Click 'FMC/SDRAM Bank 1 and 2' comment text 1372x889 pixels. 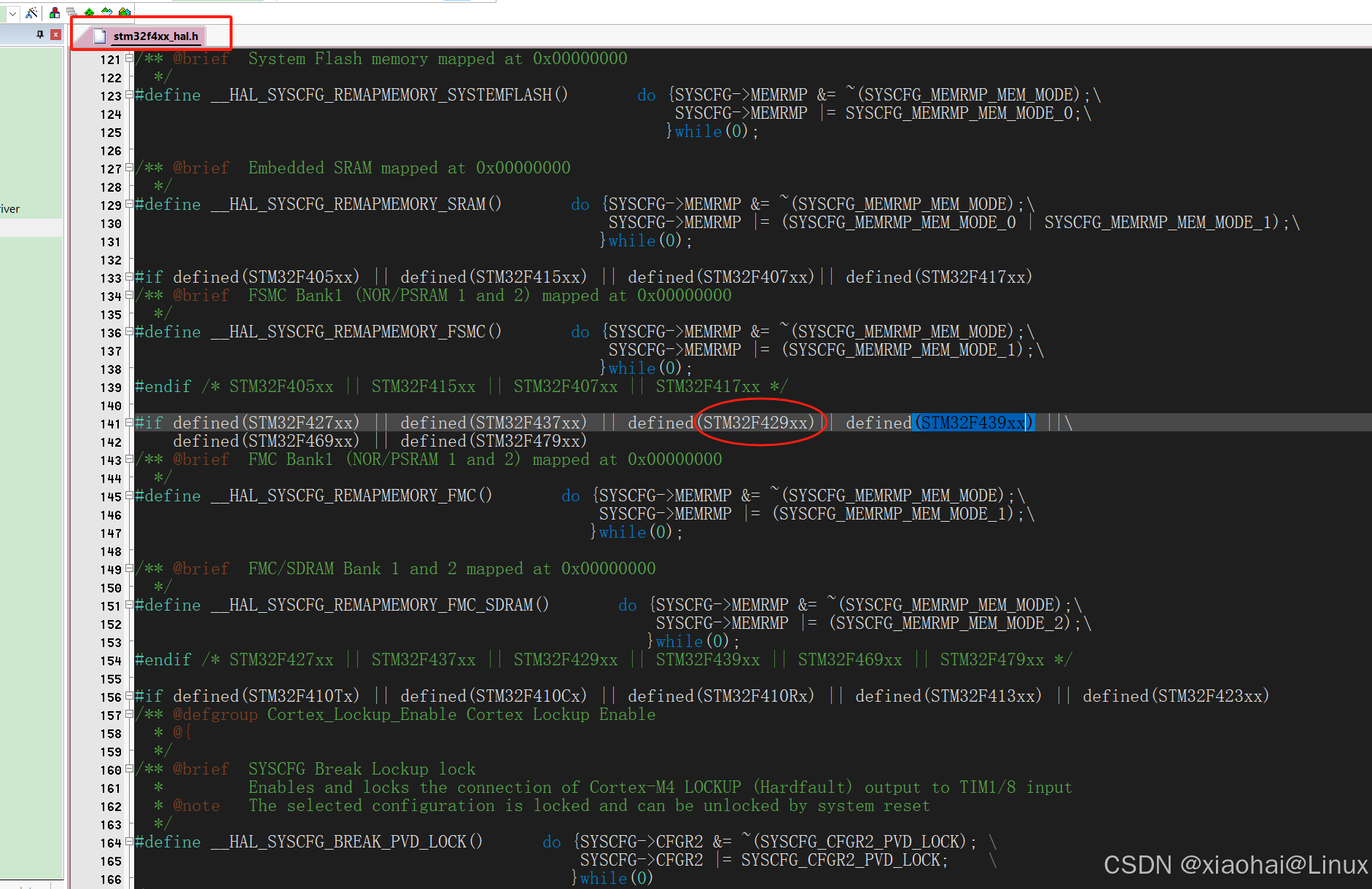click(352, 568)
